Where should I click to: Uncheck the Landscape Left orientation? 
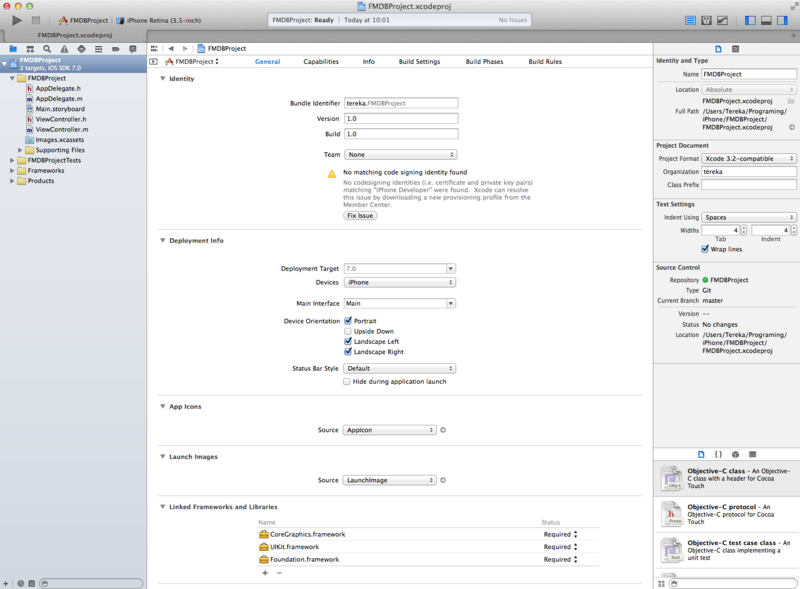point(348,341)
